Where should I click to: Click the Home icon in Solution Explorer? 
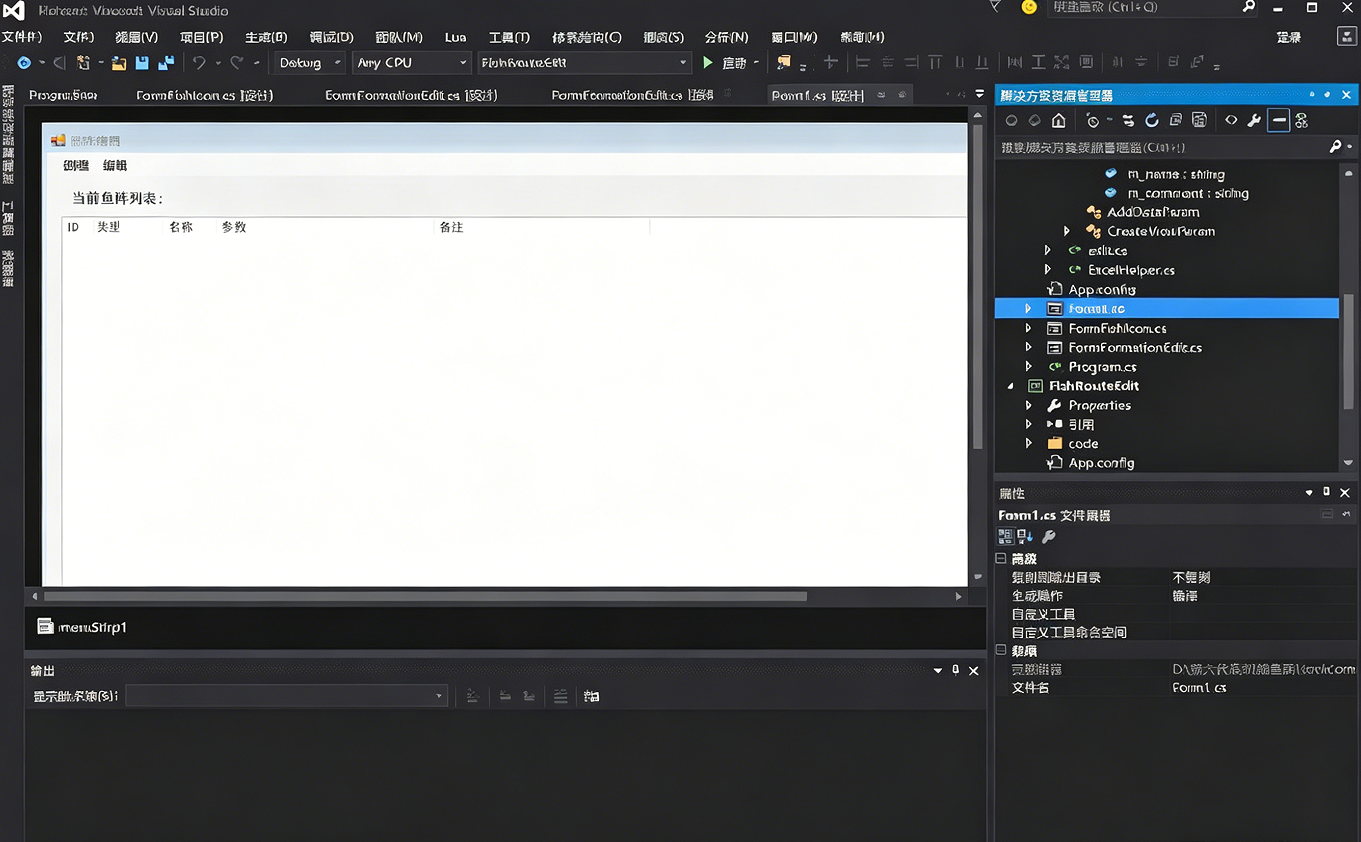pyautogui.click(x=1058, y=121)
